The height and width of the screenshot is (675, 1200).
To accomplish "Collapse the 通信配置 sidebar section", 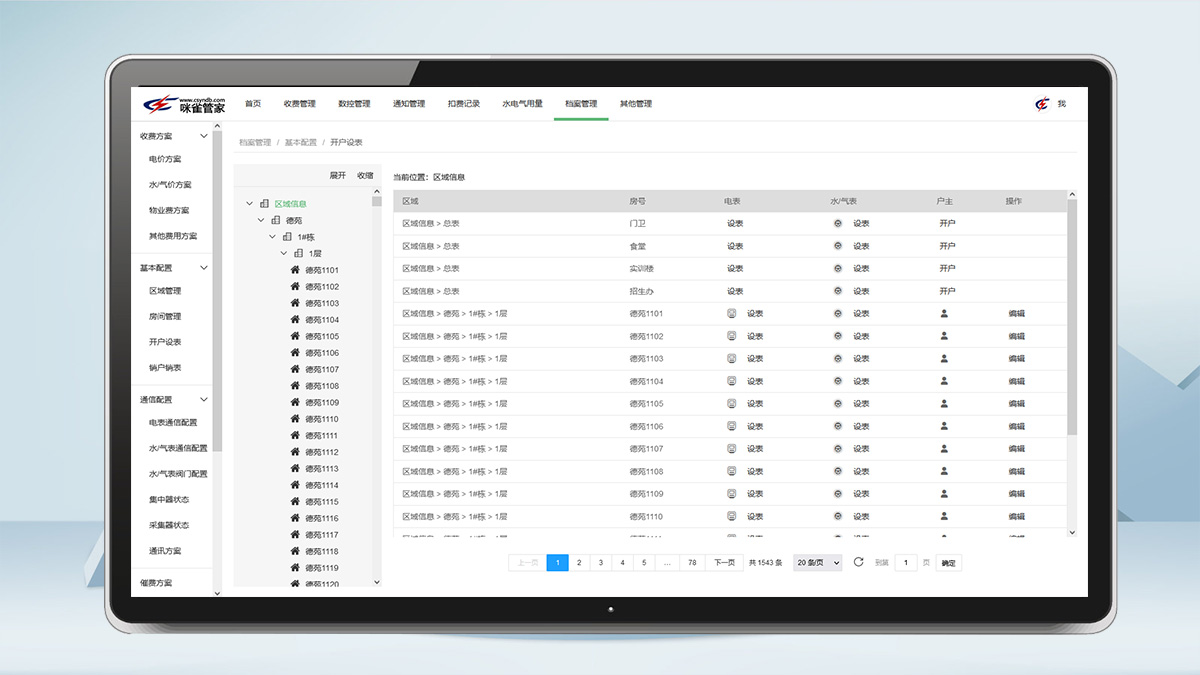I will click(x=204, y=400).
